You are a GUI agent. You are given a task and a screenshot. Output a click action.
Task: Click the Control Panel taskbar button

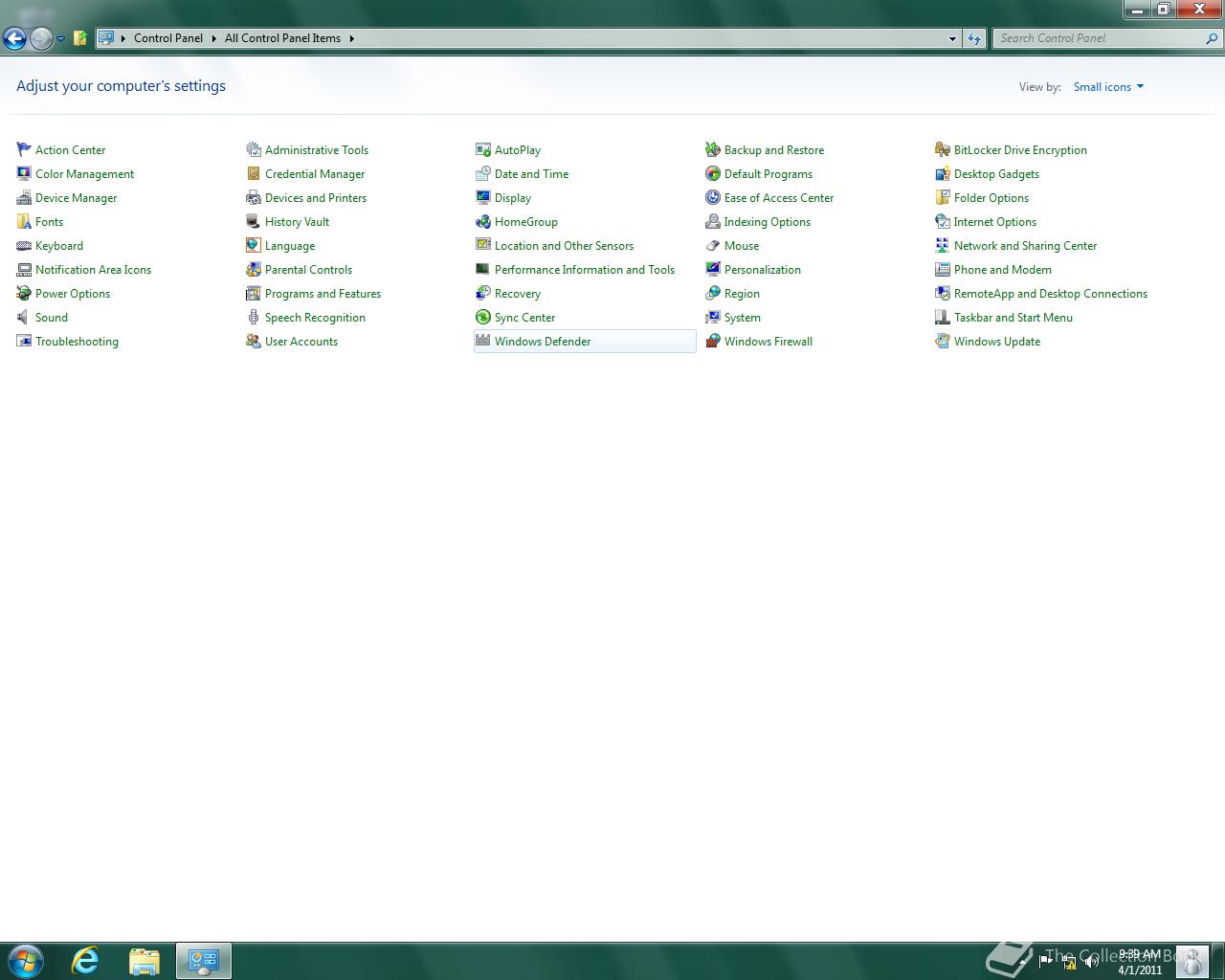point(203,960)
